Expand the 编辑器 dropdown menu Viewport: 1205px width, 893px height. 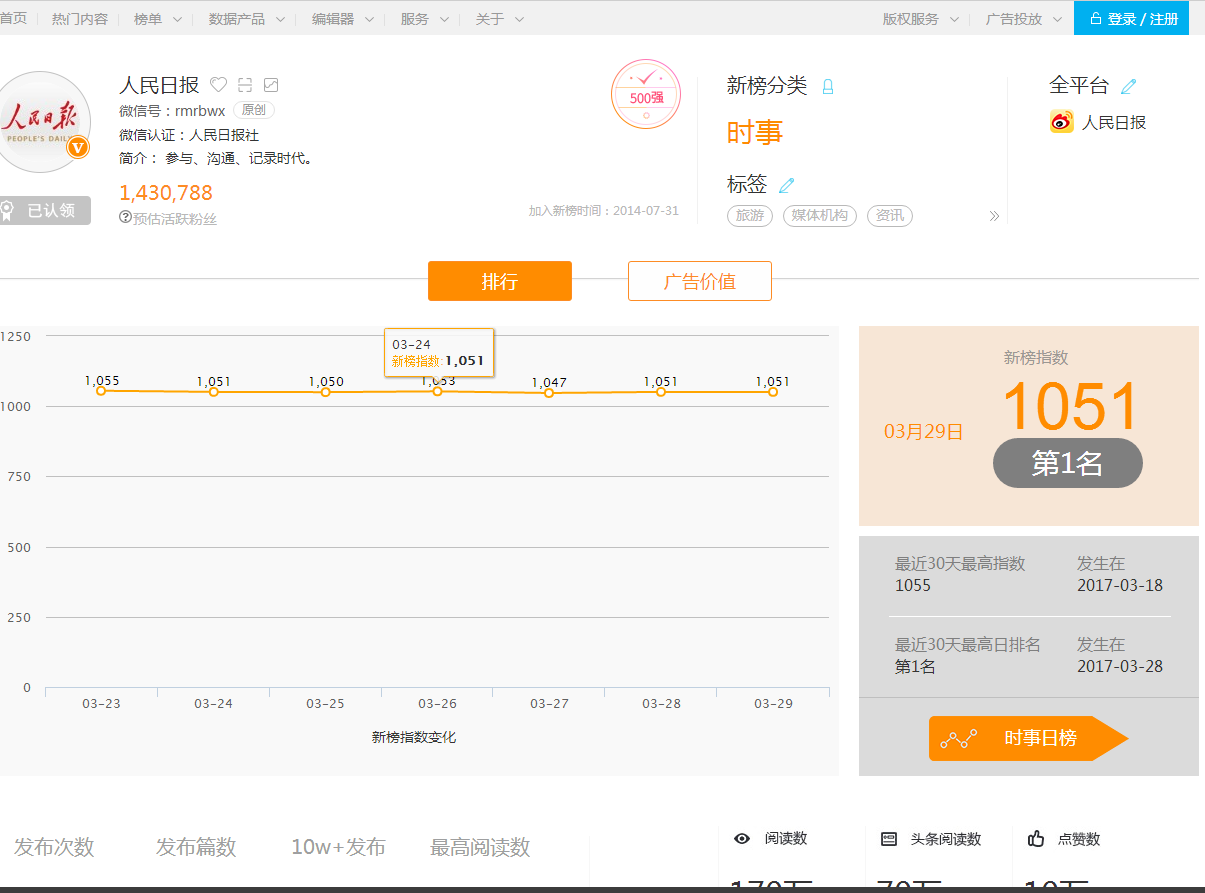[343, 19]
